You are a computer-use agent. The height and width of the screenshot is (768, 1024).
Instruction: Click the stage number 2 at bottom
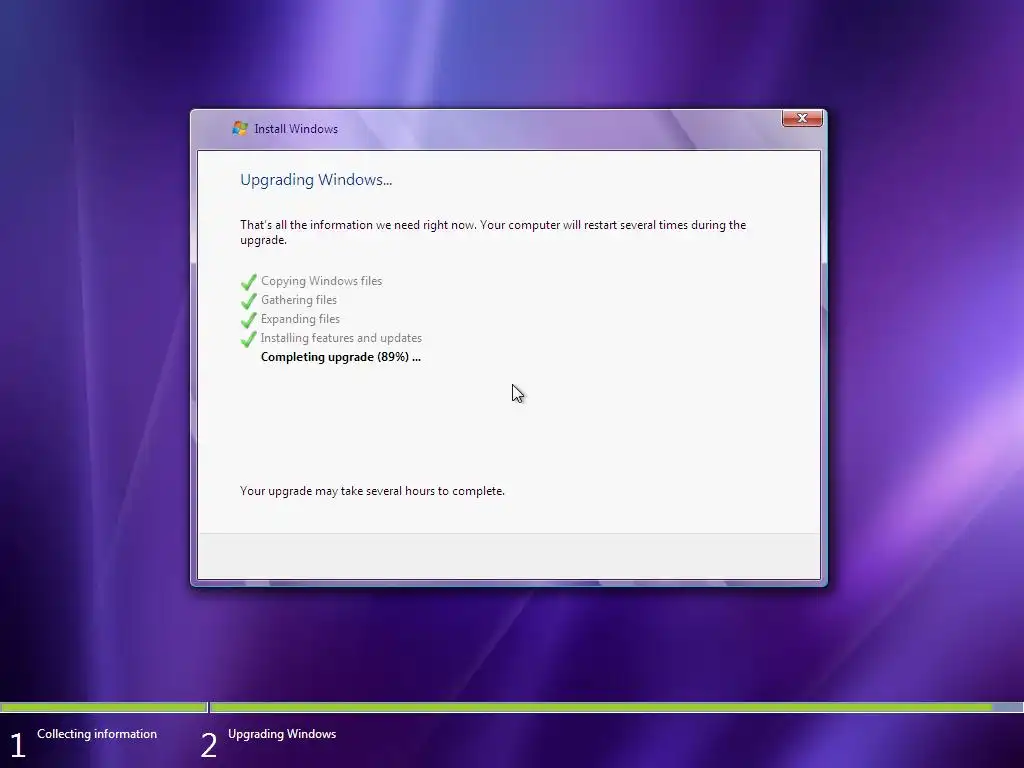tap(208, 745)
